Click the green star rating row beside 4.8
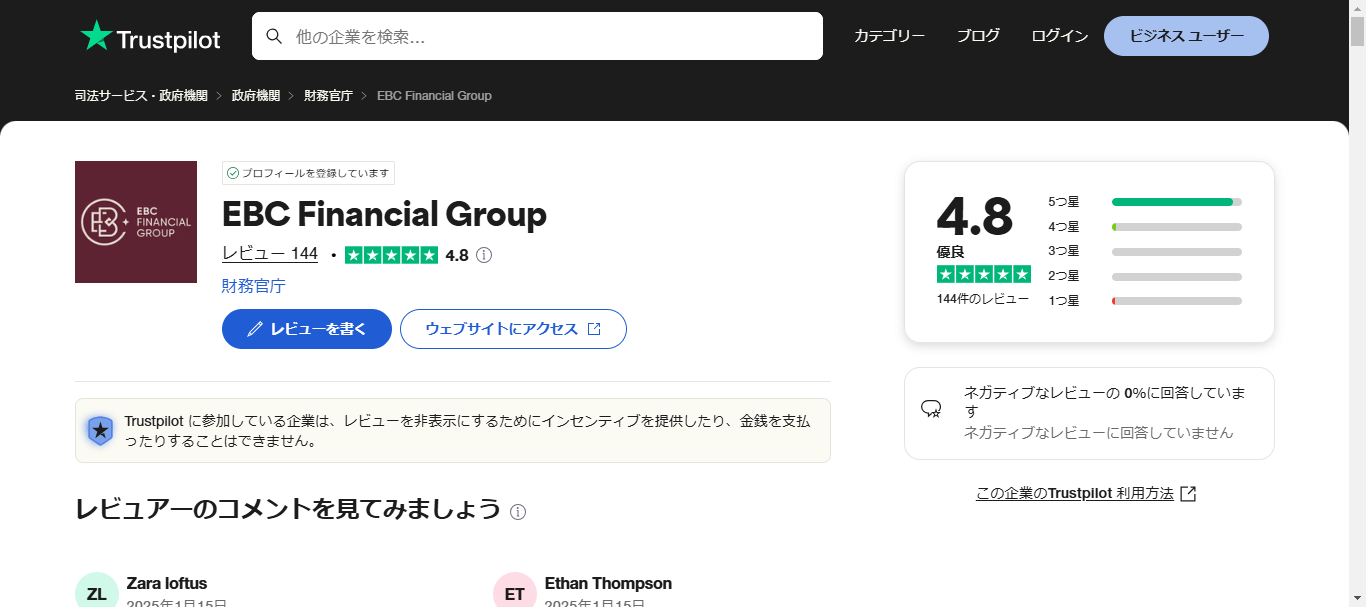 coord(391,255)
